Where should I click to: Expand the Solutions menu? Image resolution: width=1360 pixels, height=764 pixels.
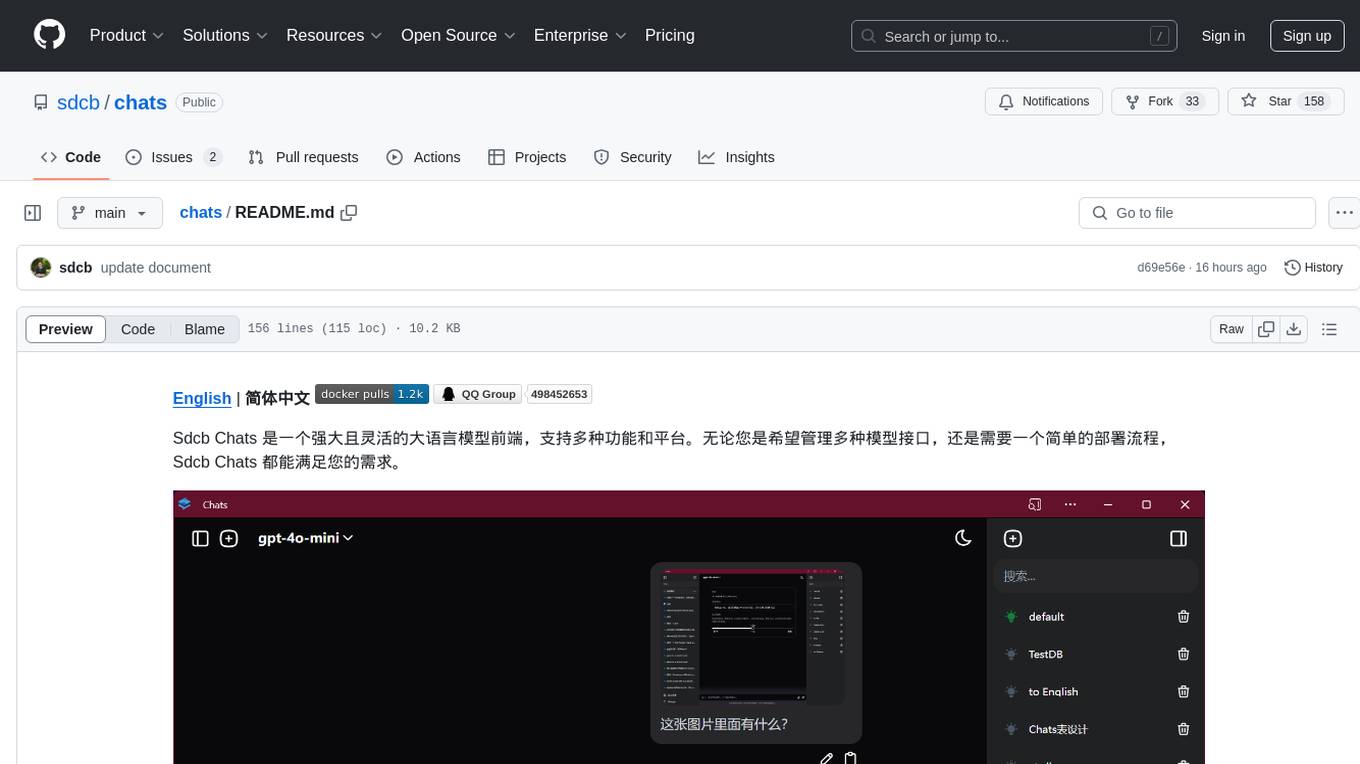[225, 35]
